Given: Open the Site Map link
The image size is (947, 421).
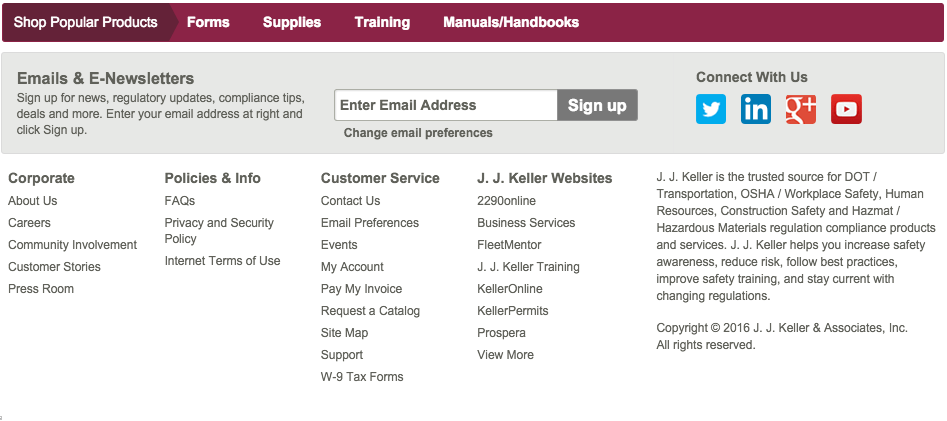Looking at the screenshot, I should pos(344,333).
